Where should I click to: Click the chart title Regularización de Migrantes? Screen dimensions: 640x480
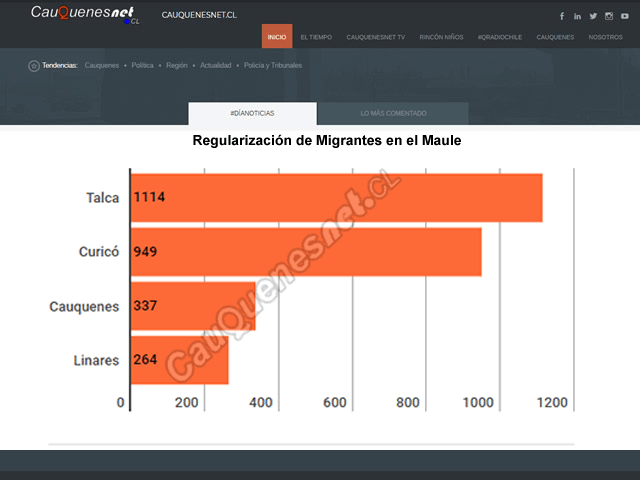[x=327, y=140]
